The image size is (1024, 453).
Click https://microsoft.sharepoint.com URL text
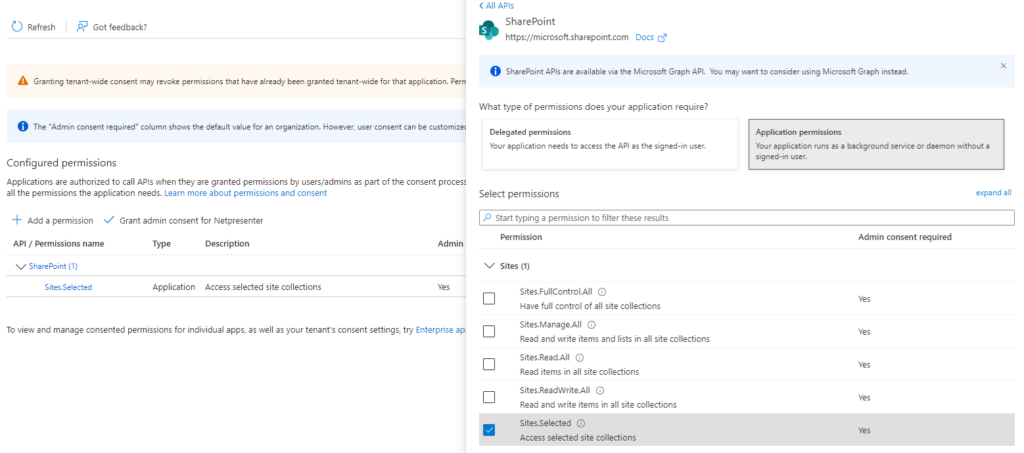(x=567, y=37)
